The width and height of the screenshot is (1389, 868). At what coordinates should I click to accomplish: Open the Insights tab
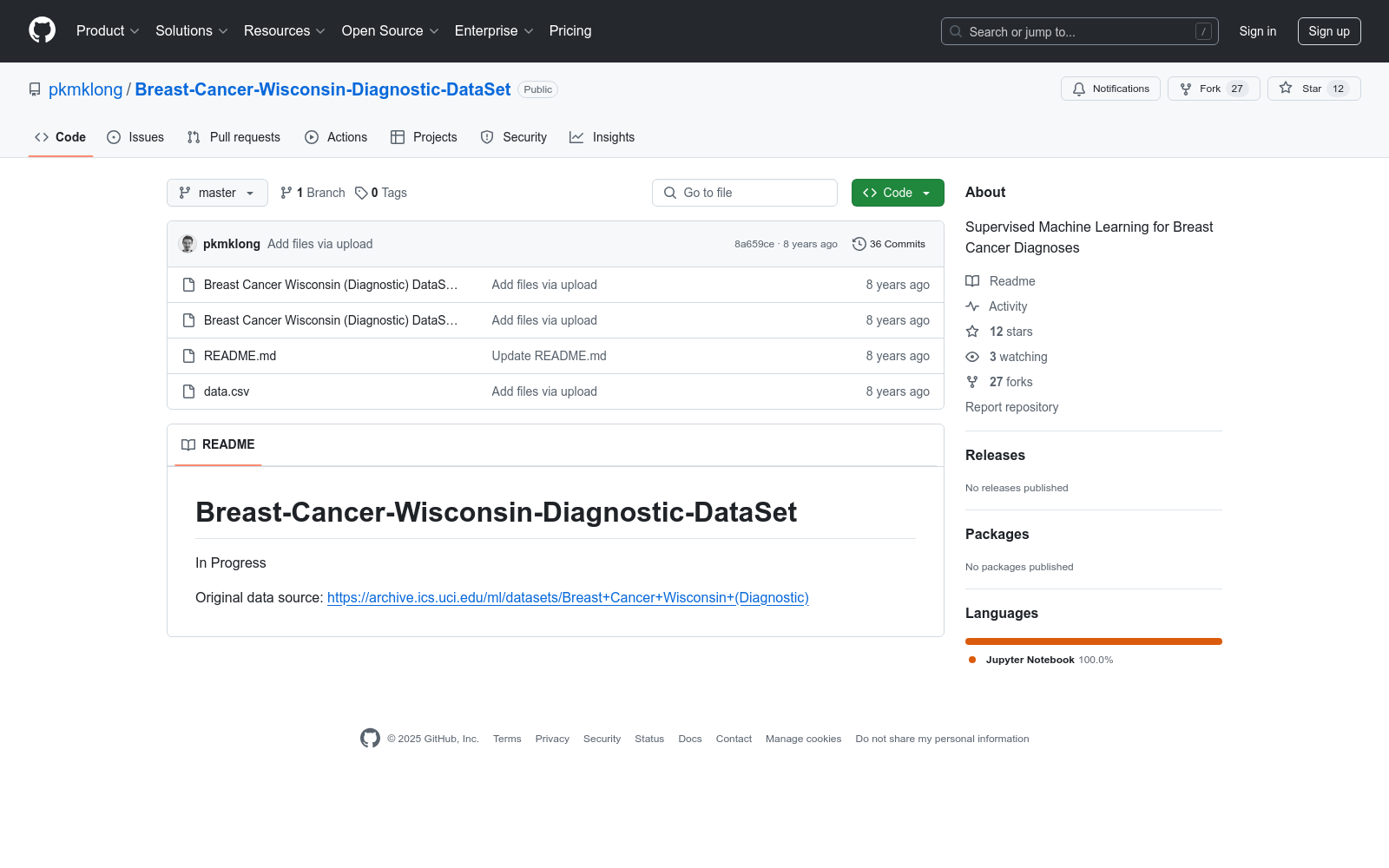click(602, 137)
